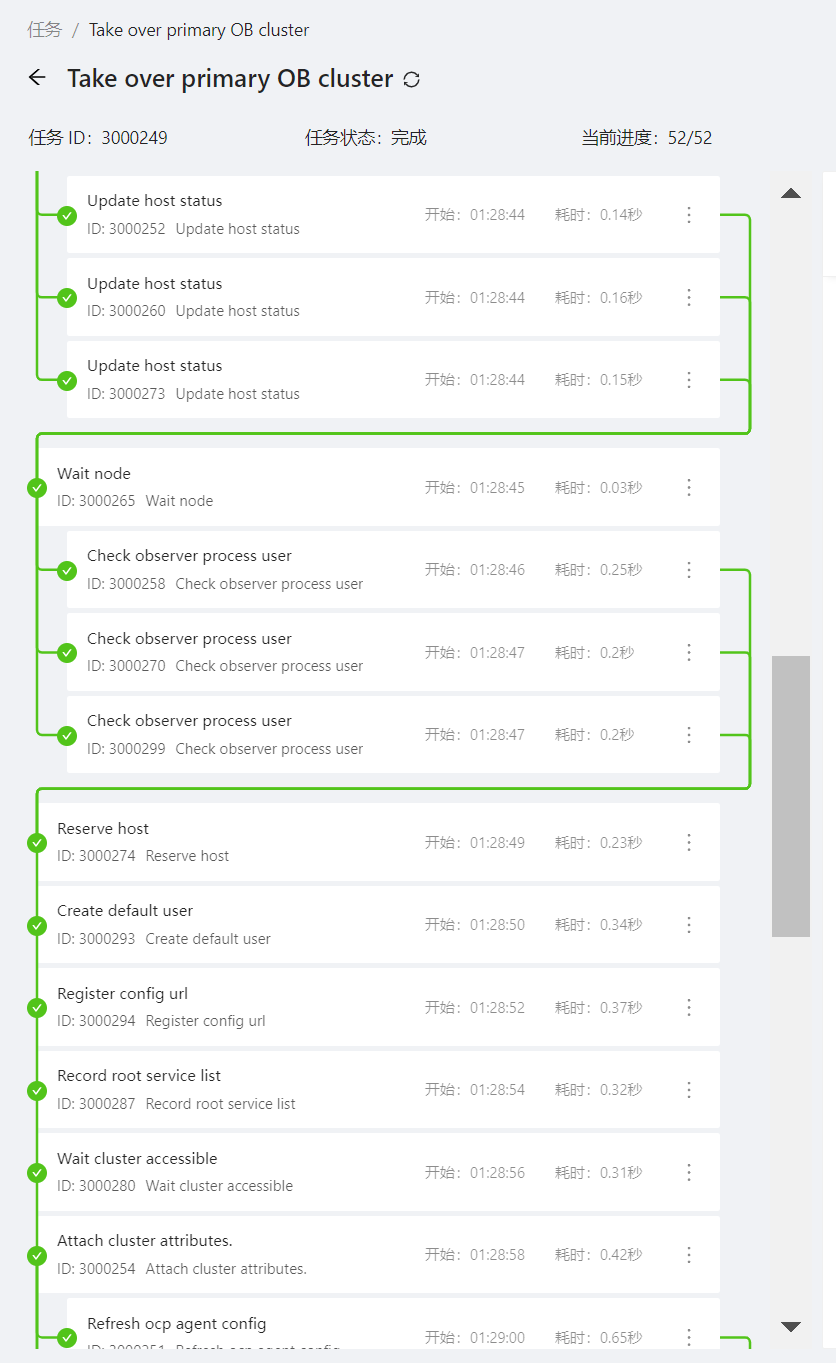Open the more menu for Record root service list
The height and width of the screenshot is (1363, 836).
click(x=688, y=1090)
